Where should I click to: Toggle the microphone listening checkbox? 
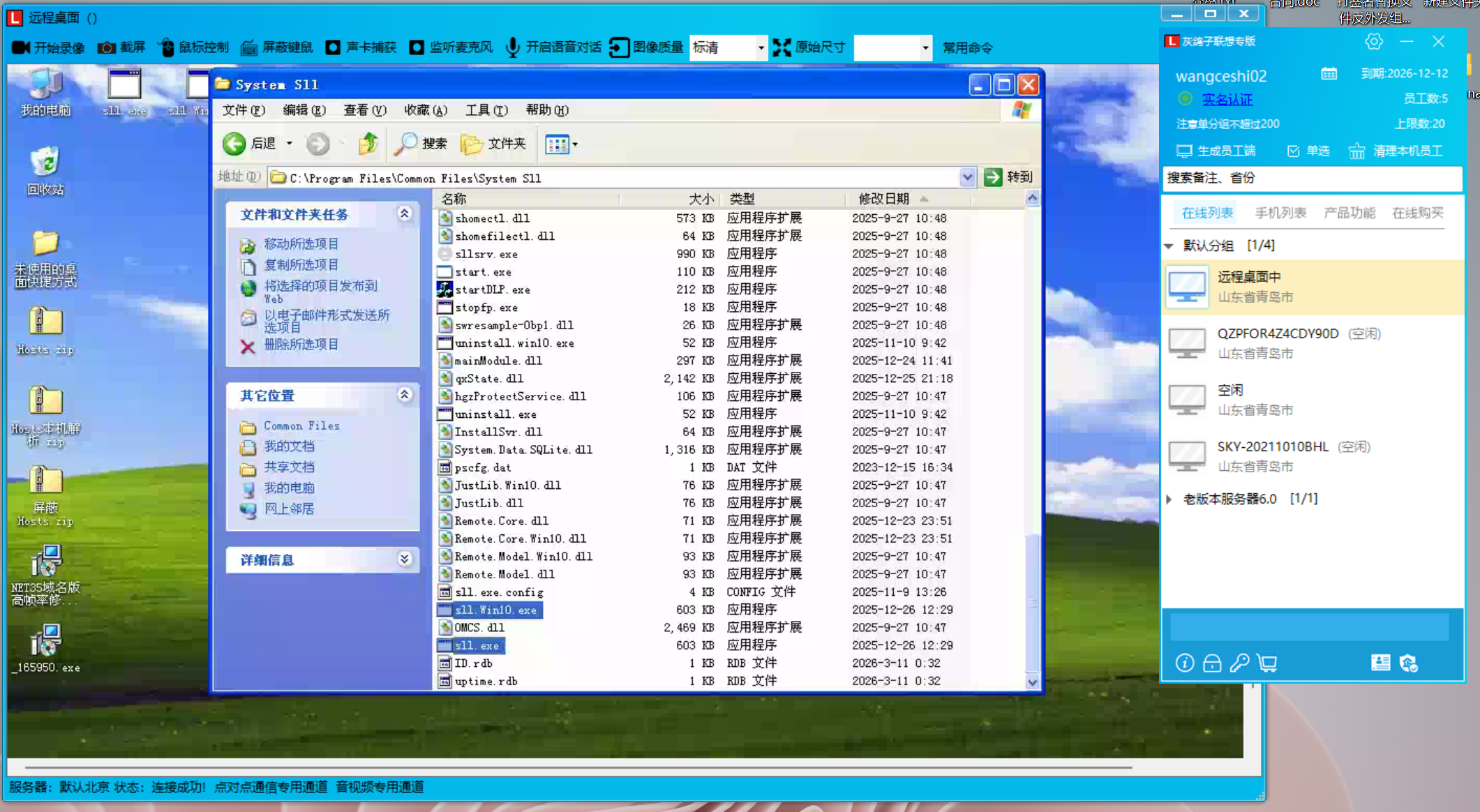coord(417,47)
